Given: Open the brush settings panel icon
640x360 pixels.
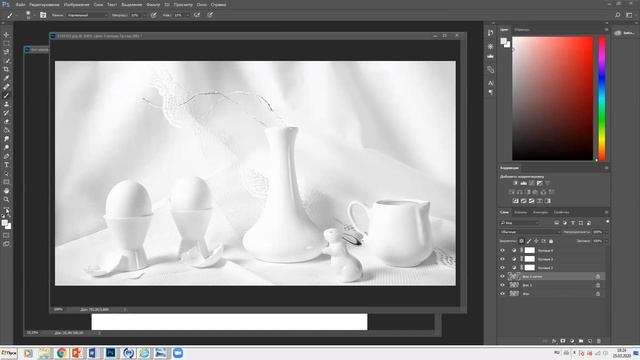Looking at the screenshot, I should (x=43, y=15).
